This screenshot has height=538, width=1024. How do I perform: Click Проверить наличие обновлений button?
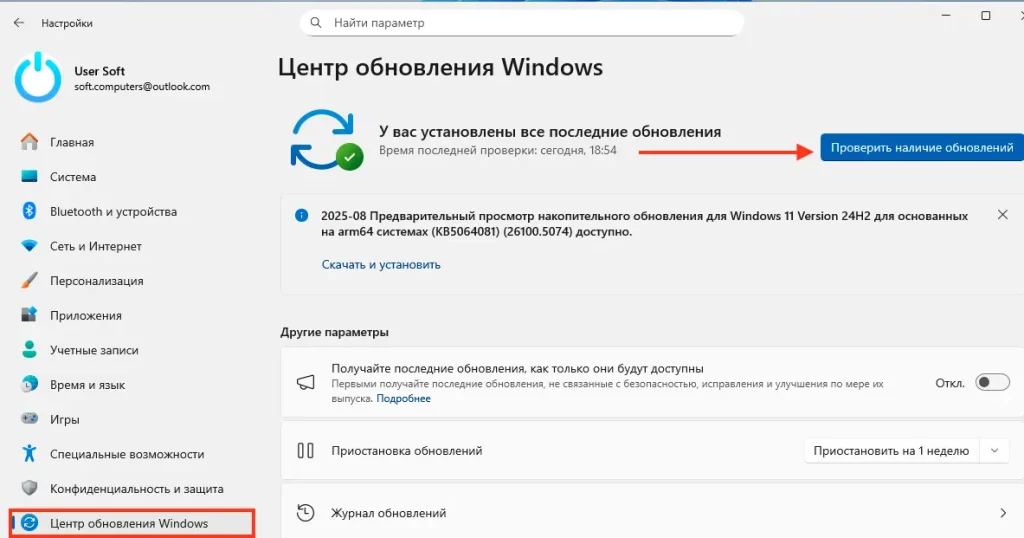(921, 148)
